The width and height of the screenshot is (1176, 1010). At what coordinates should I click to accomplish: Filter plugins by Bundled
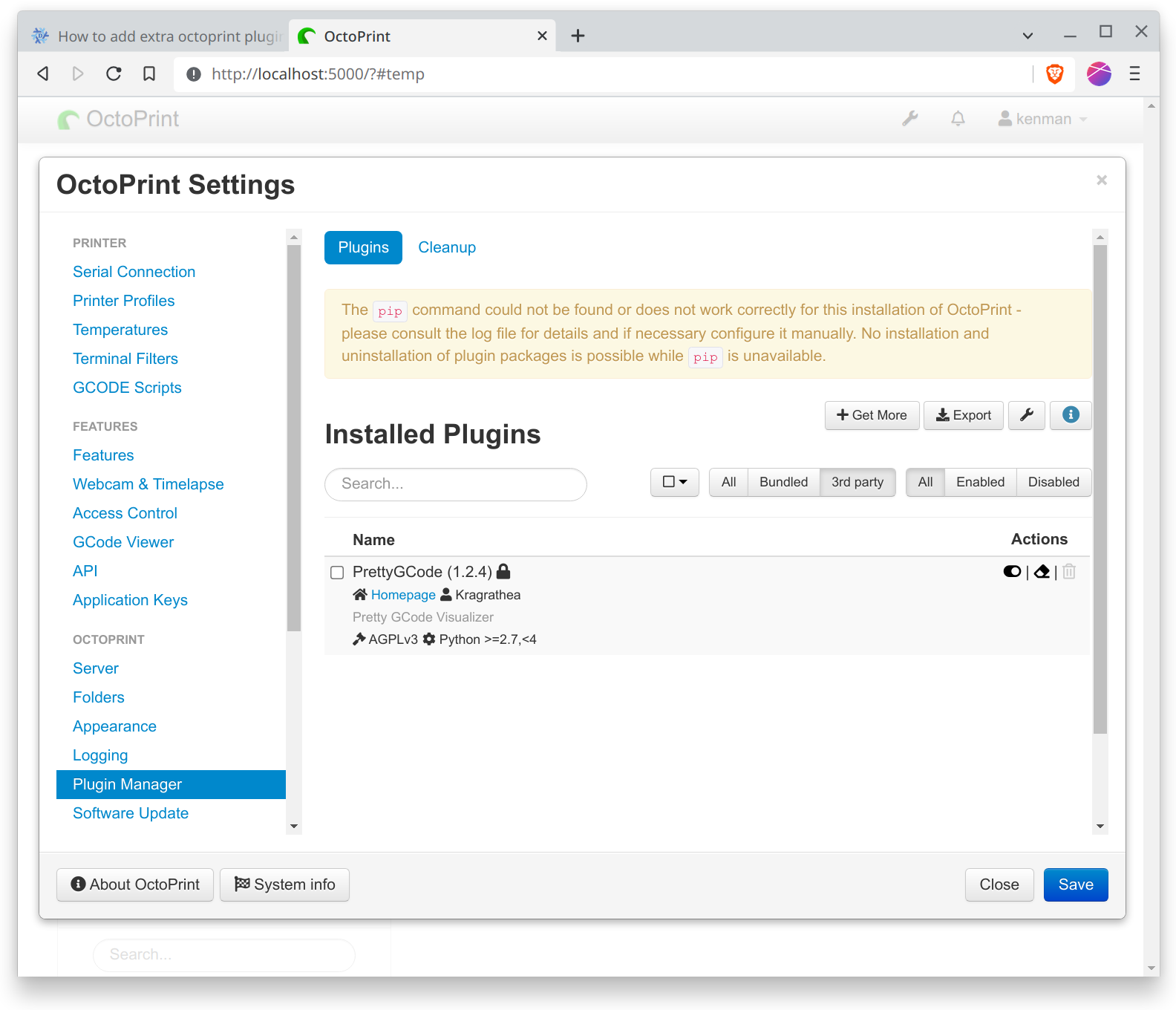point(783,482)
